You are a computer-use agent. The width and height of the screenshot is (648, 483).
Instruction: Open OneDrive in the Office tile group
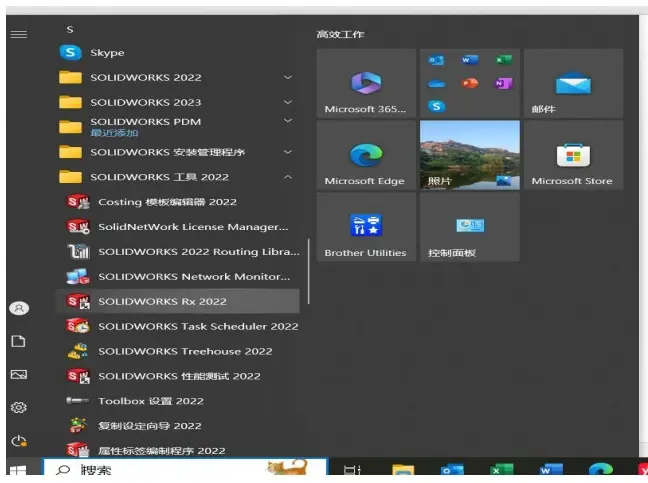[x=436, y=83]
